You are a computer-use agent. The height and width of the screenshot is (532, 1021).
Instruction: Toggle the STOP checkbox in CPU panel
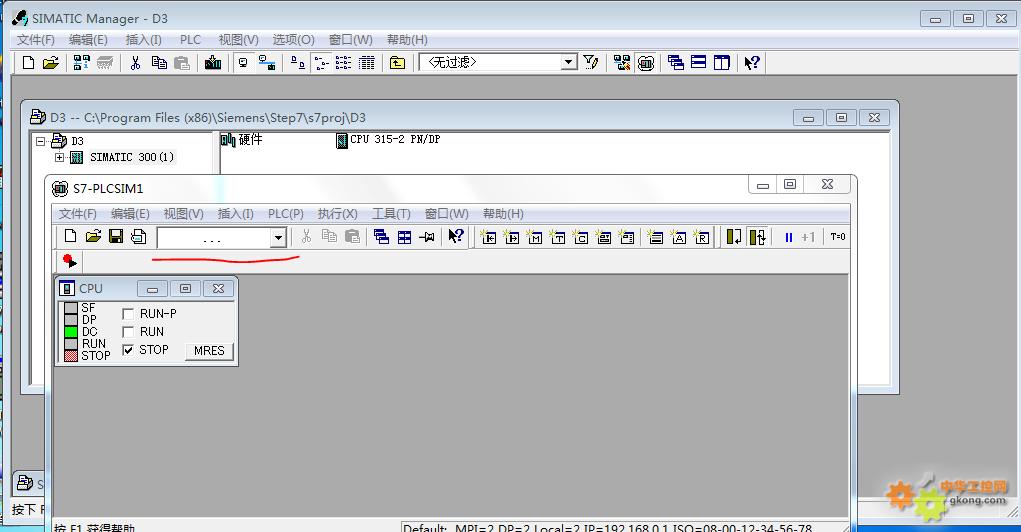[x=128, y=350]
